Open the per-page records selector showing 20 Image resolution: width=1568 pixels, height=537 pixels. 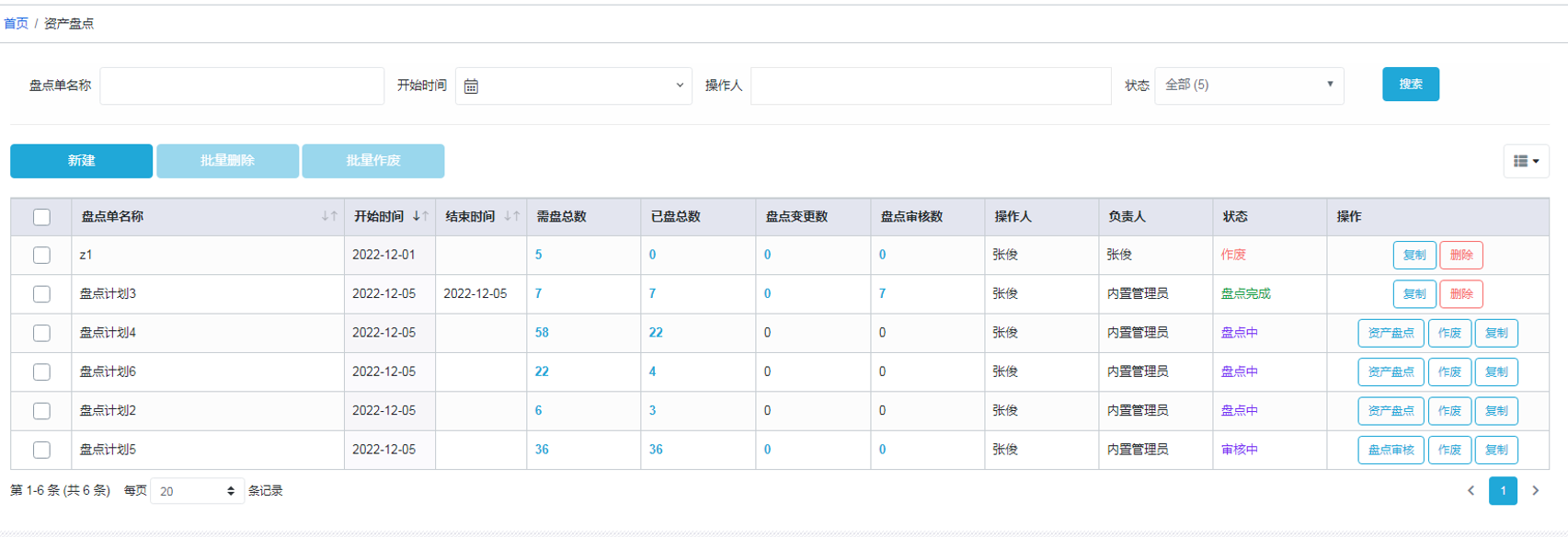pyautogui.click(x=197, y=491)
